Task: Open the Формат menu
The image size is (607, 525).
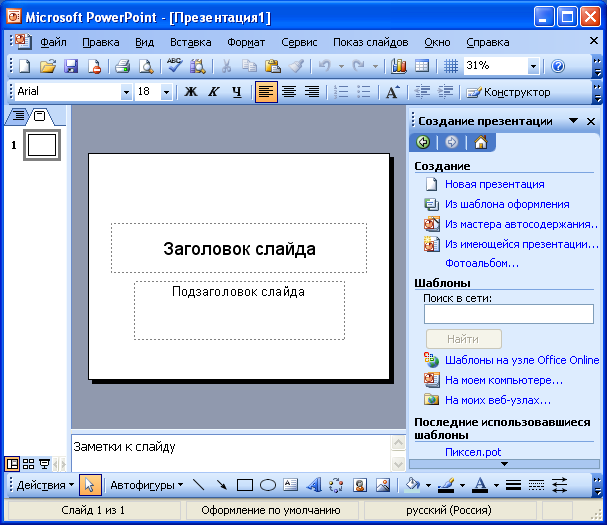Action: pyautogui.click(x=246, y=42)
